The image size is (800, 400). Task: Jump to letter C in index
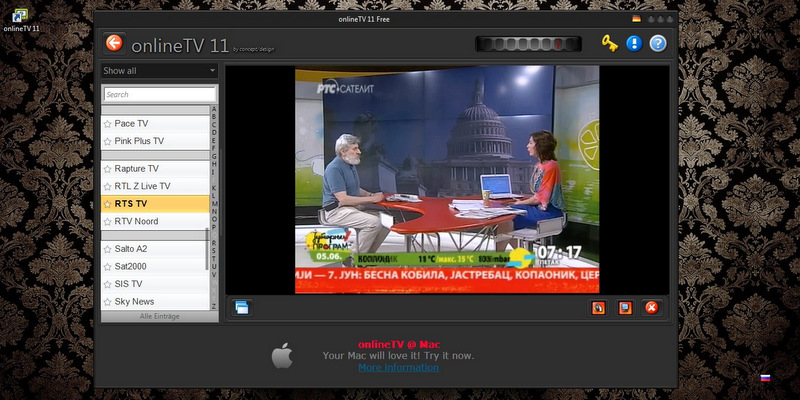[214, 124]
